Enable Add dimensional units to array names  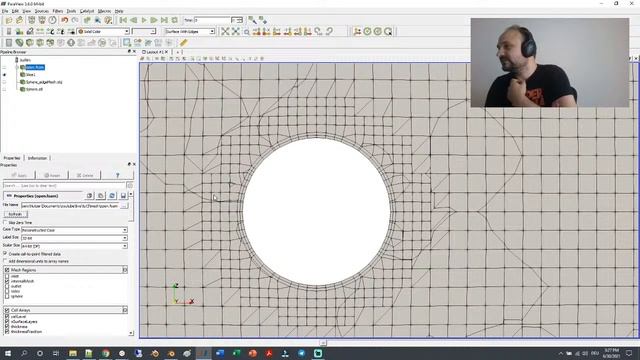point(5,261)
